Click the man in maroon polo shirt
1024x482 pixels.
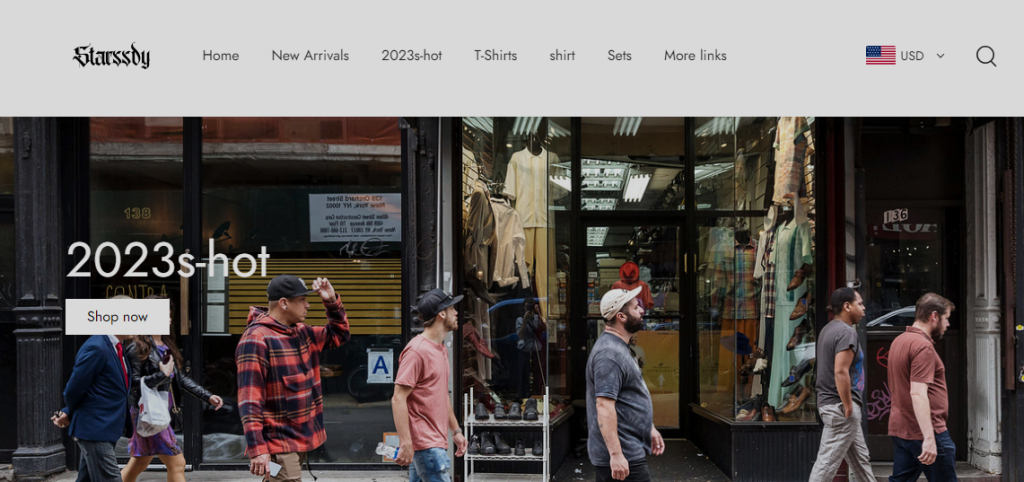click(921, 389)
